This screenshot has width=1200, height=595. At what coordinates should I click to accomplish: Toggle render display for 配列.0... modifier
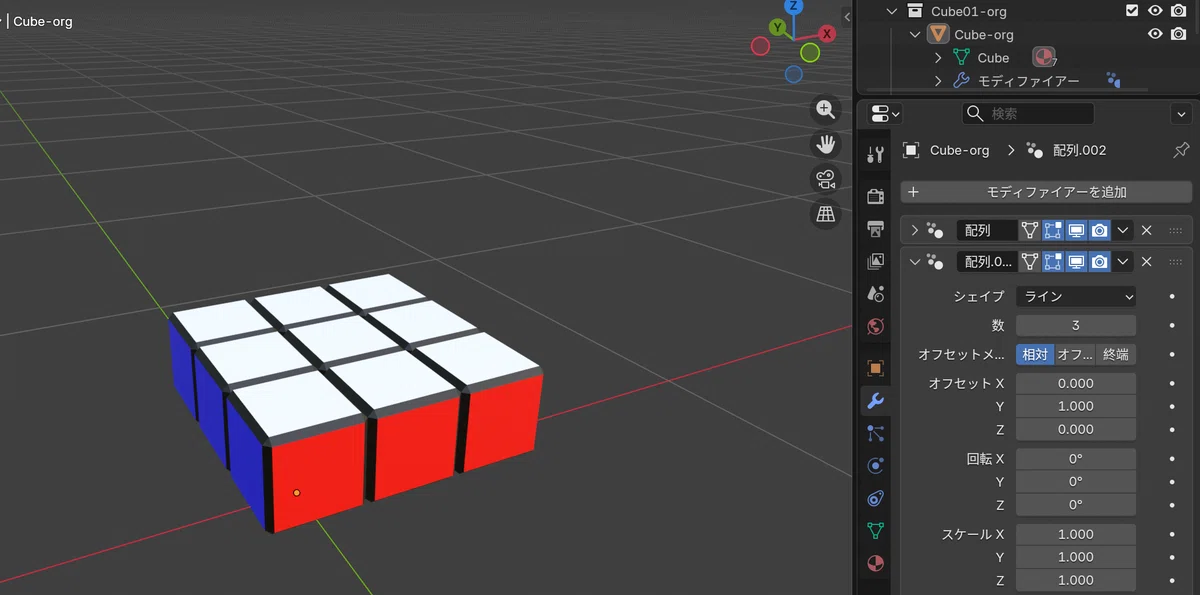(1099, 262)
